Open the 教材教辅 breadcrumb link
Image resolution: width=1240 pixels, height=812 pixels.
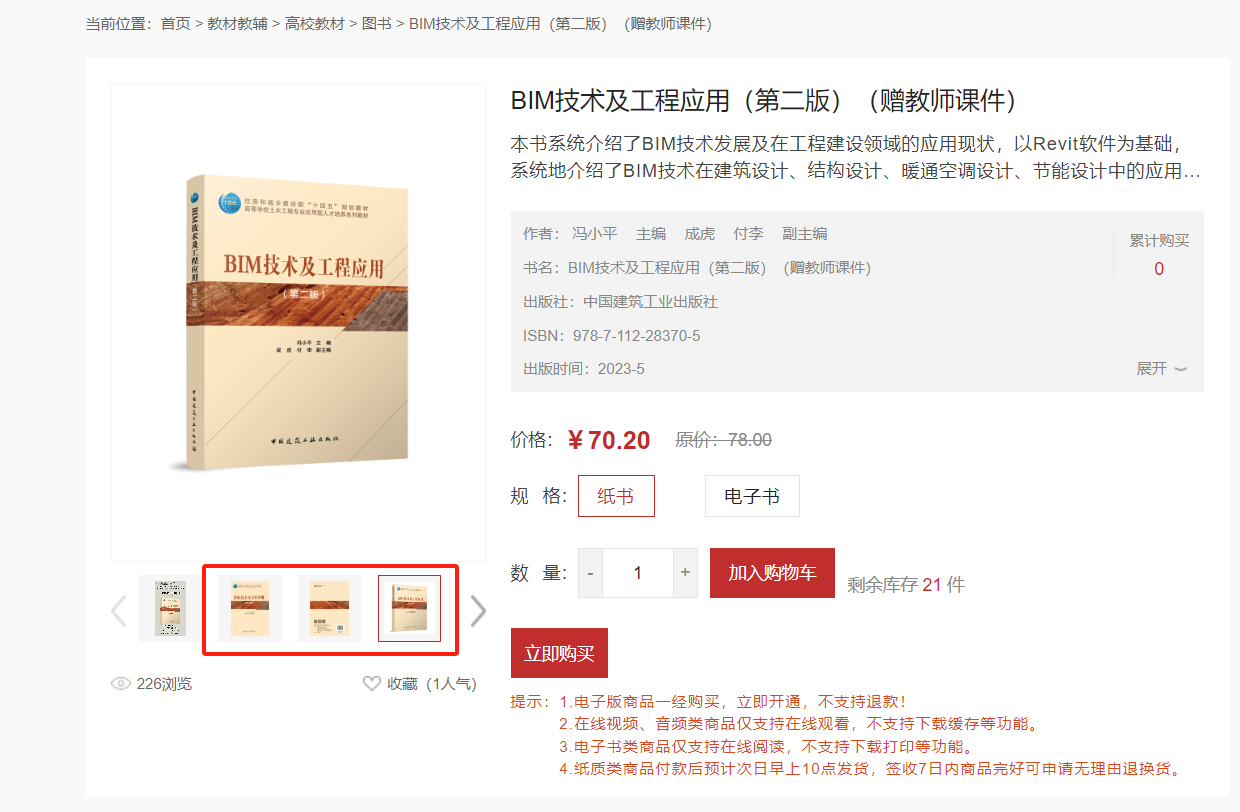tap(237, 23)
